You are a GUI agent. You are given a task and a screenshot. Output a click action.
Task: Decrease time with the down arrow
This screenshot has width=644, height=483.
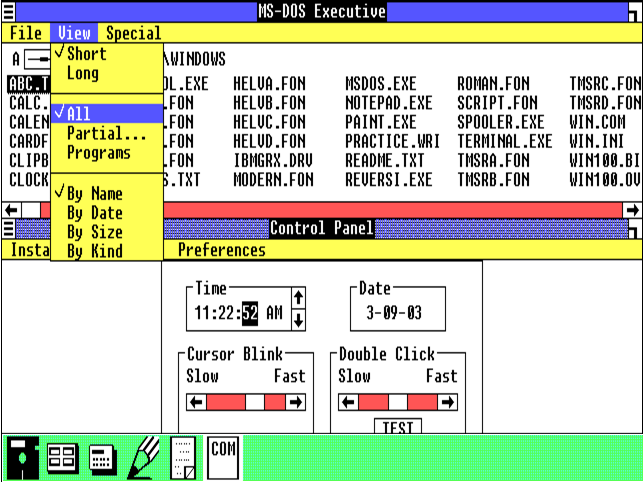coord(299,320)
